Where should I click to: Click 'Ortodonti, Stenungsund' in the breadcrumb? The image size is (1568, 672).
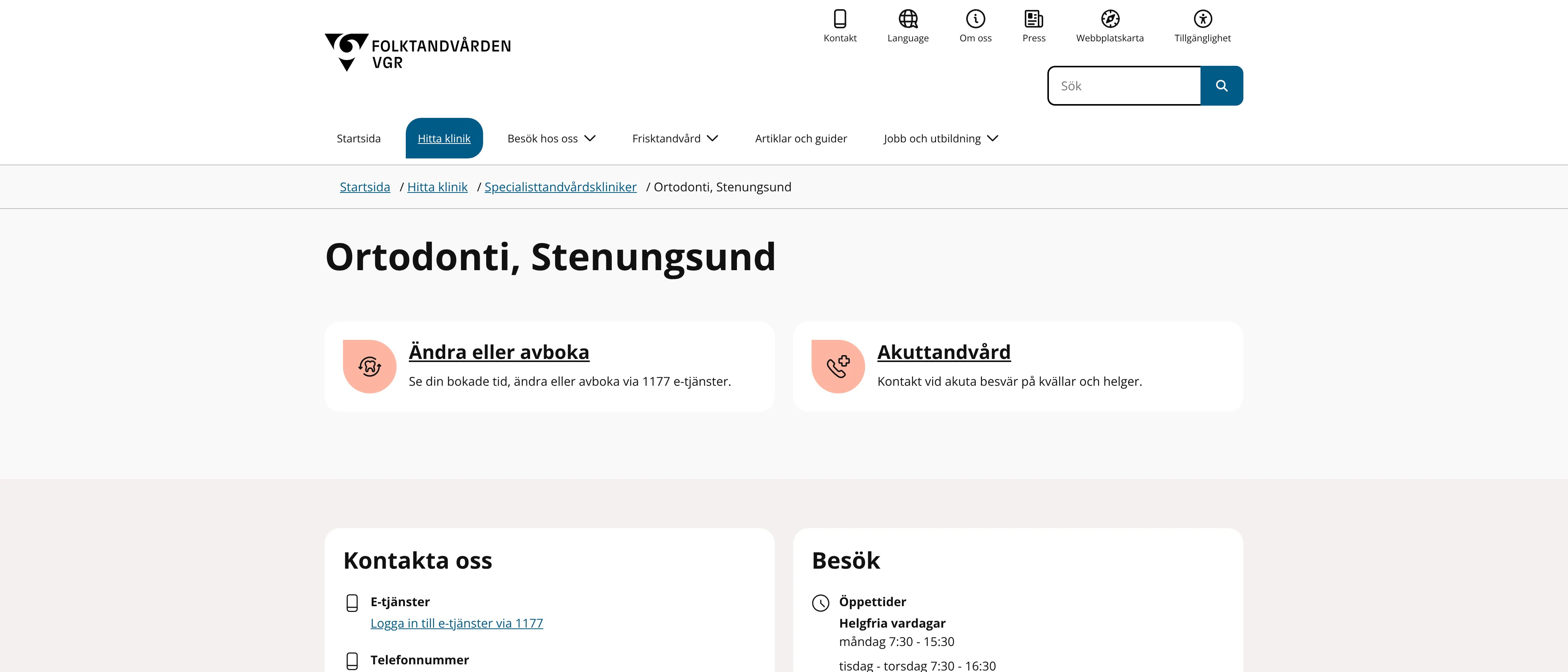[722, 187]
